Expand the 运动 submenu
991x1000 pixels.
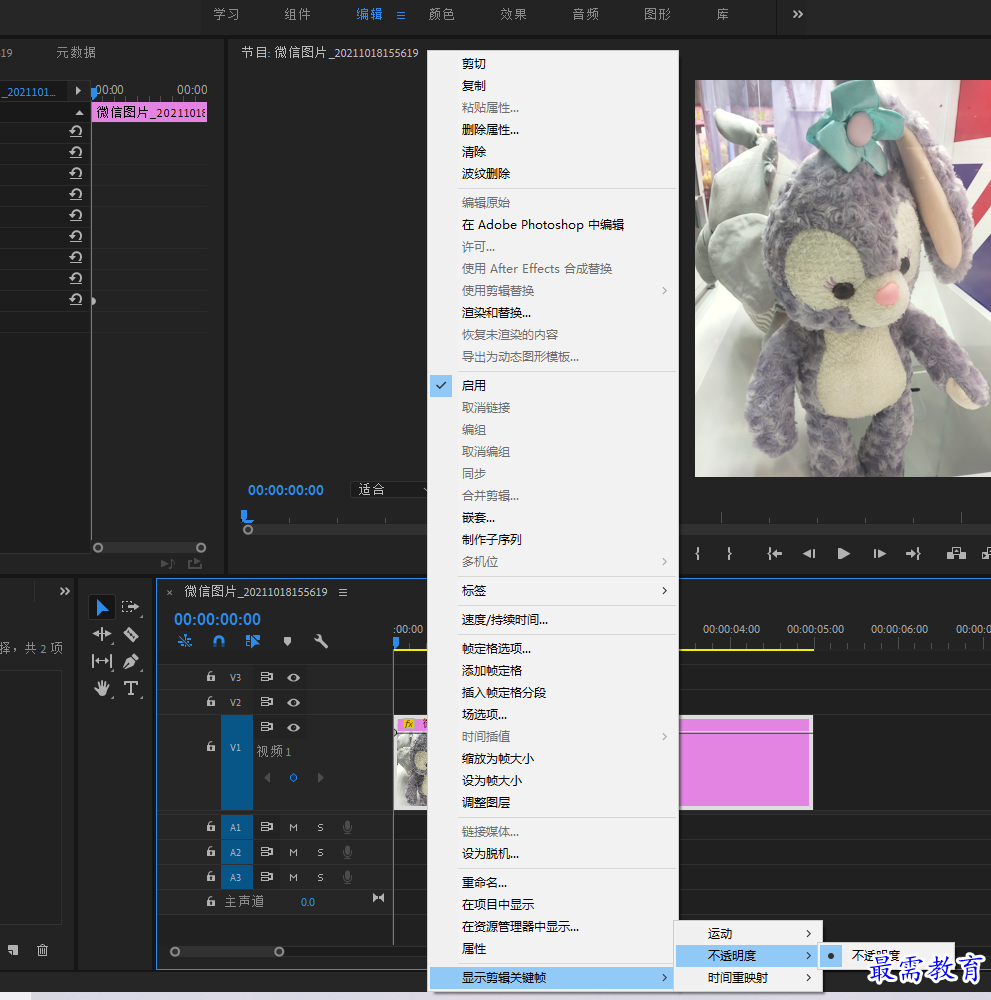pyautogui.click(x=748, y=934)
